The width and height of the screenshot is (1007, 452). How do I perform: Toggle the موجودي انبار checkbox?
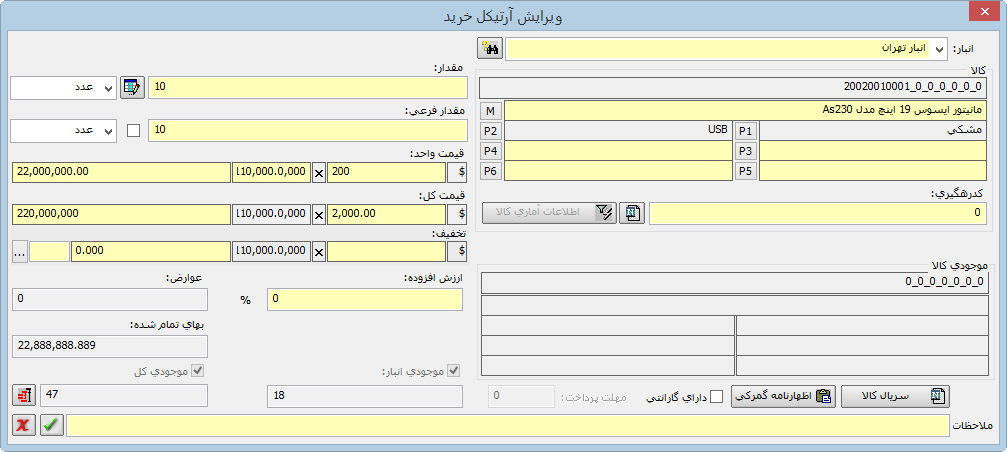click(454, 372)
